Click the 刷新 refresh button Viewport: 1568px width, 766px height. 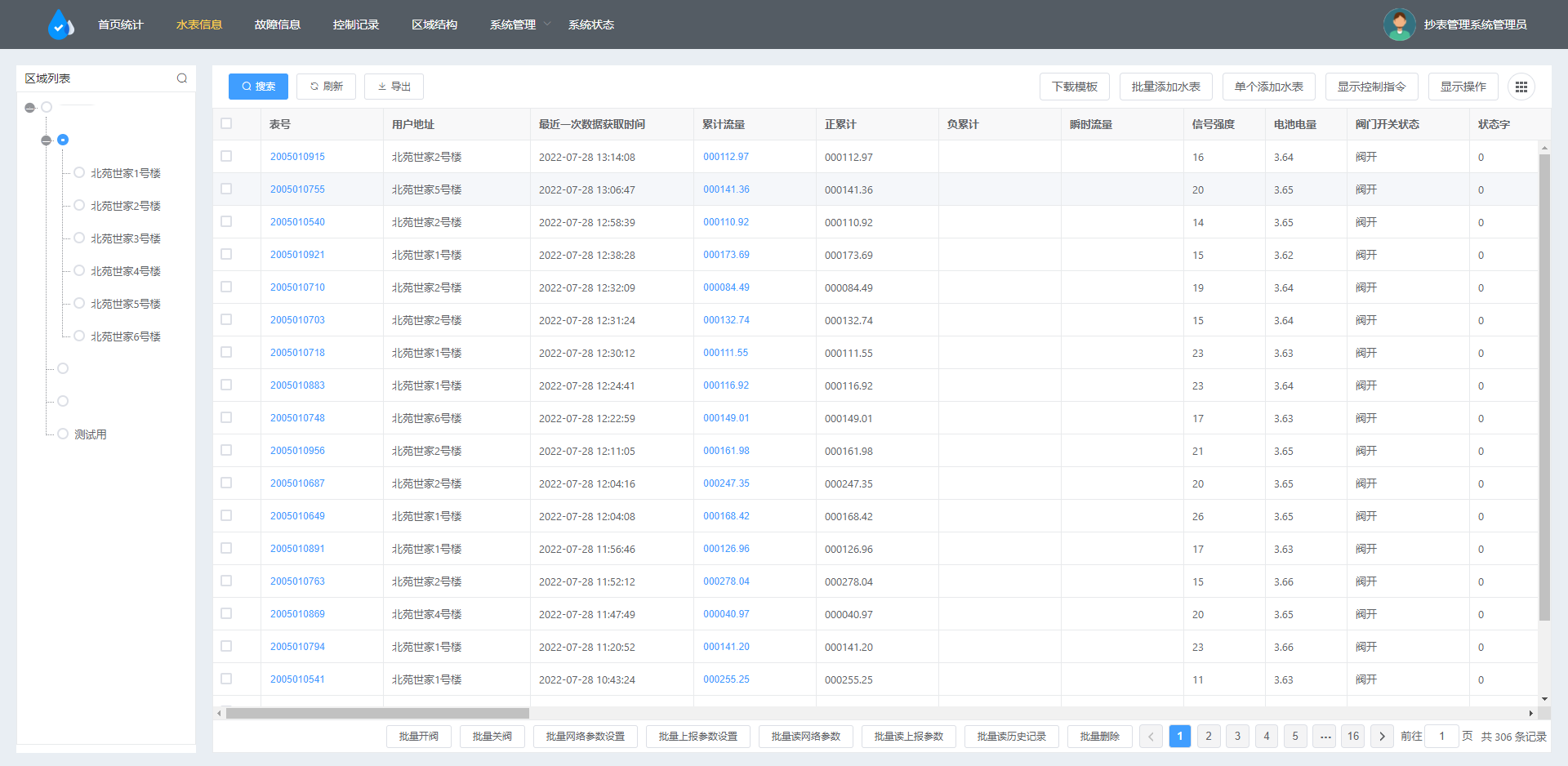(326, 87)
